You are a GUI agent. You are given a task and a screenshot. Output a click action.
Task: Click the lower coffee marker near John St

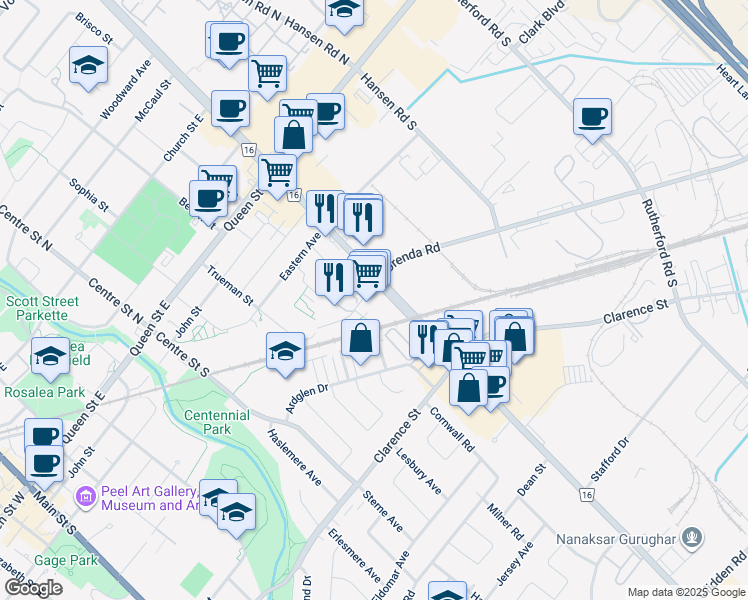(x=44, y=463)
